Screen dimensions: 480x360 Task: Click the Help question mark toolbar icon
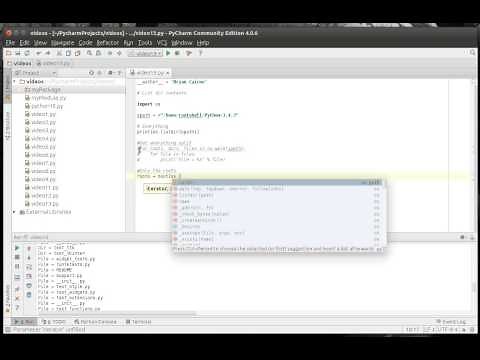tap(200, 53)
